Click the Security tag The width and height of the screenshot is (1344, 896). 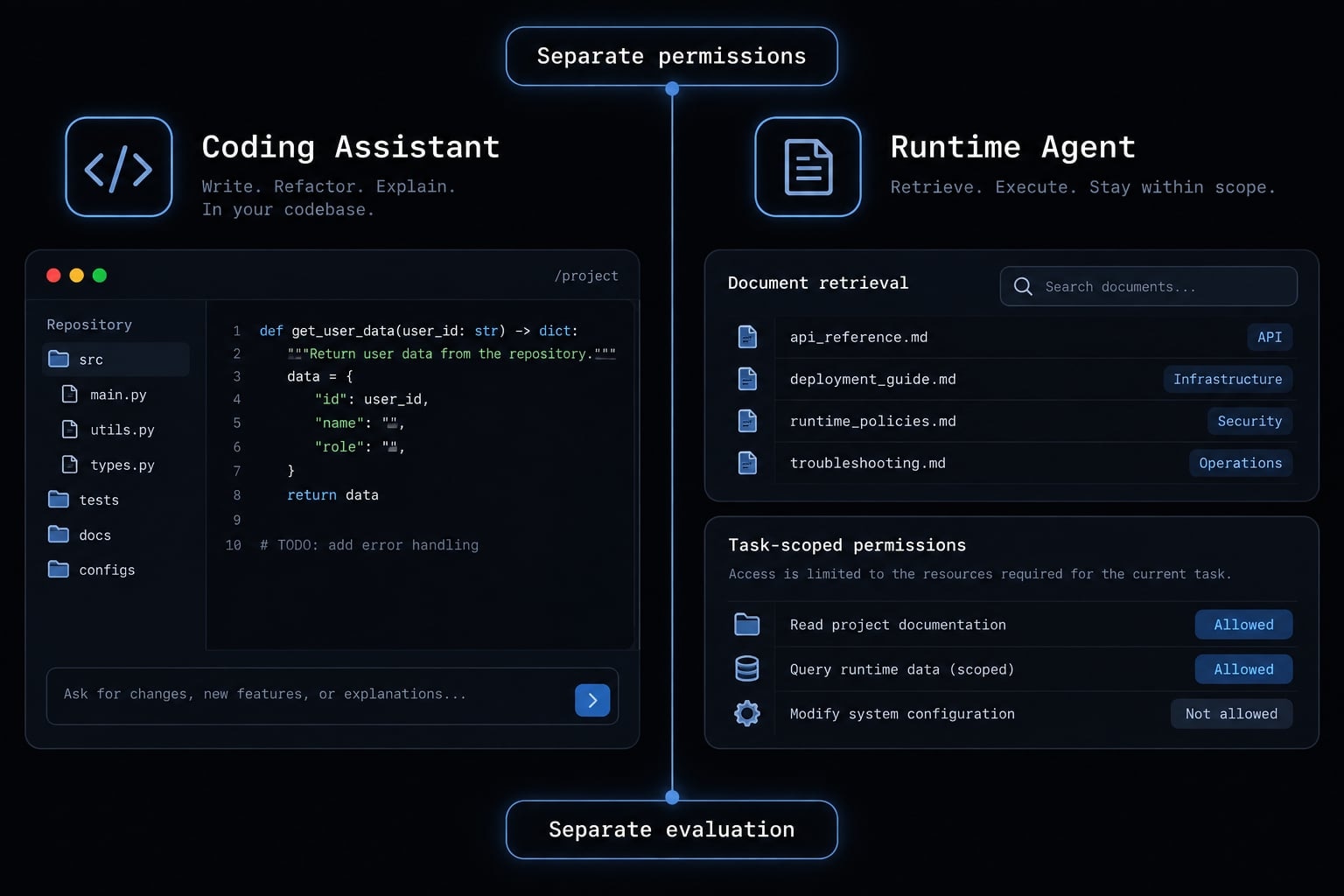click(x=1249, y=421)
